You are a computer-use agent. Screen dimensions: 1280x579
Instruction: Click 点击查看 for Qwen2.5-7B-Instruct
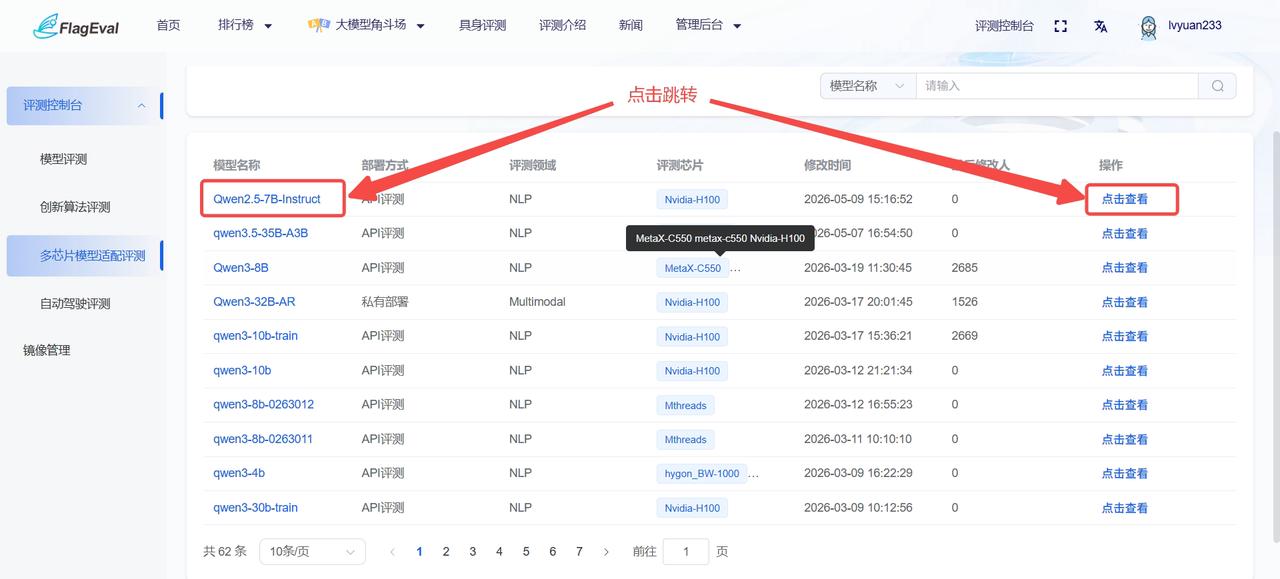pos(1125,199)
